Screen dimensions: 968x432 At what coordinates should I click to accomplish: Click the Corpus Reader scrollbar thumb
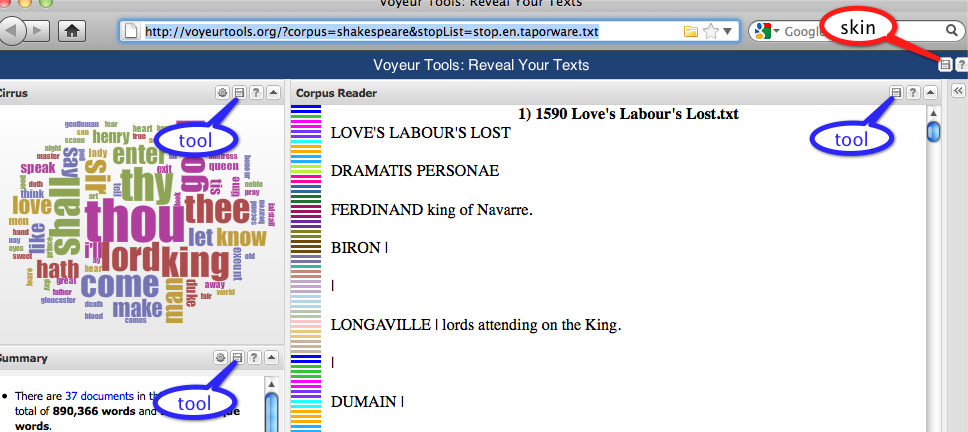pyautogui.click(x=933, y=131)
